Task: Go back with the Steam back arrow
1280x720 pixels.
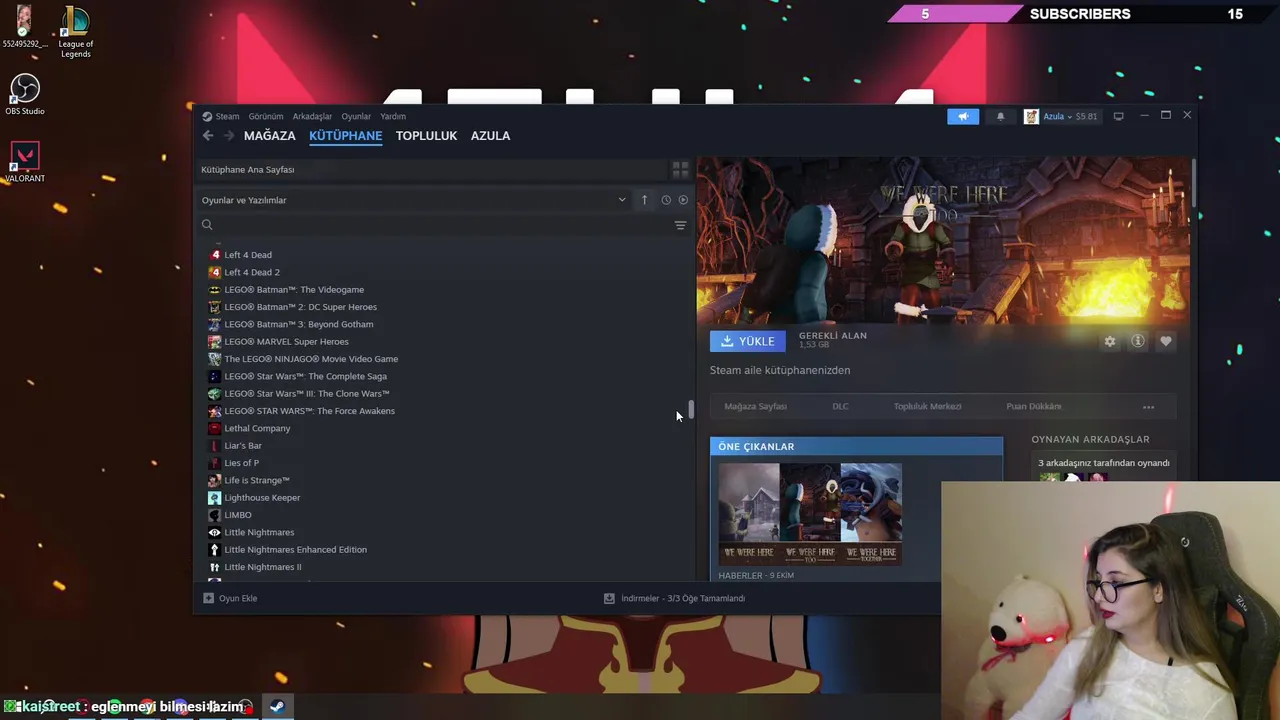Action: click(208, 135)
